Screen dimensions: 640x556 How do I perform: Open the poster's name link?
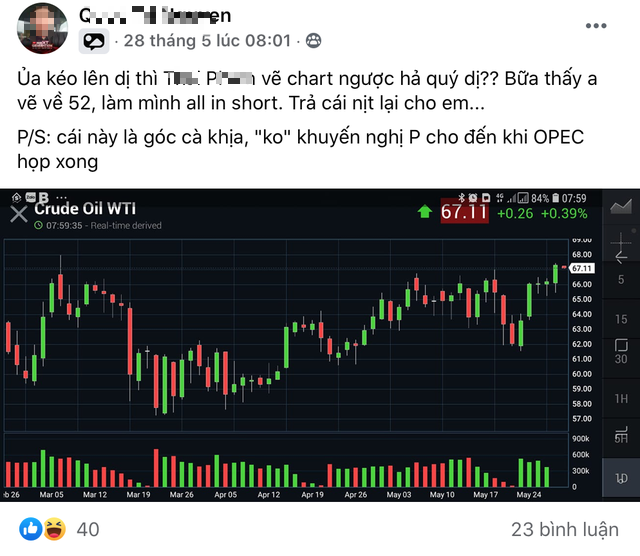coord(155,16)
